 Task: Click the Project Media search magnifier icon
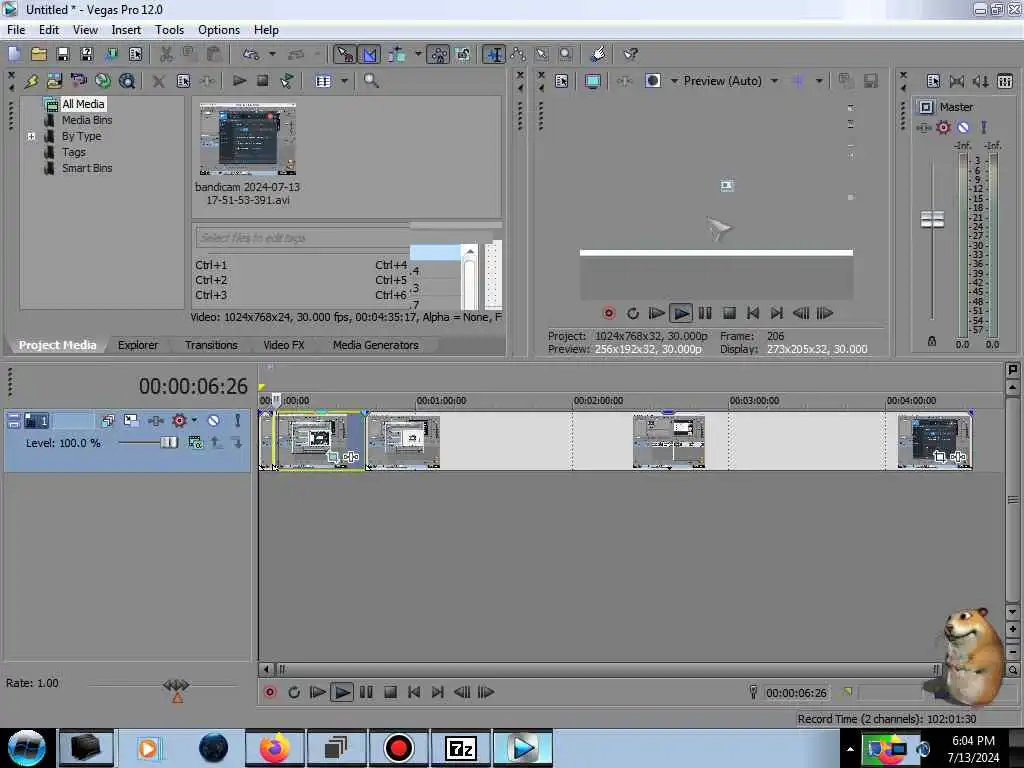point(371,81)
